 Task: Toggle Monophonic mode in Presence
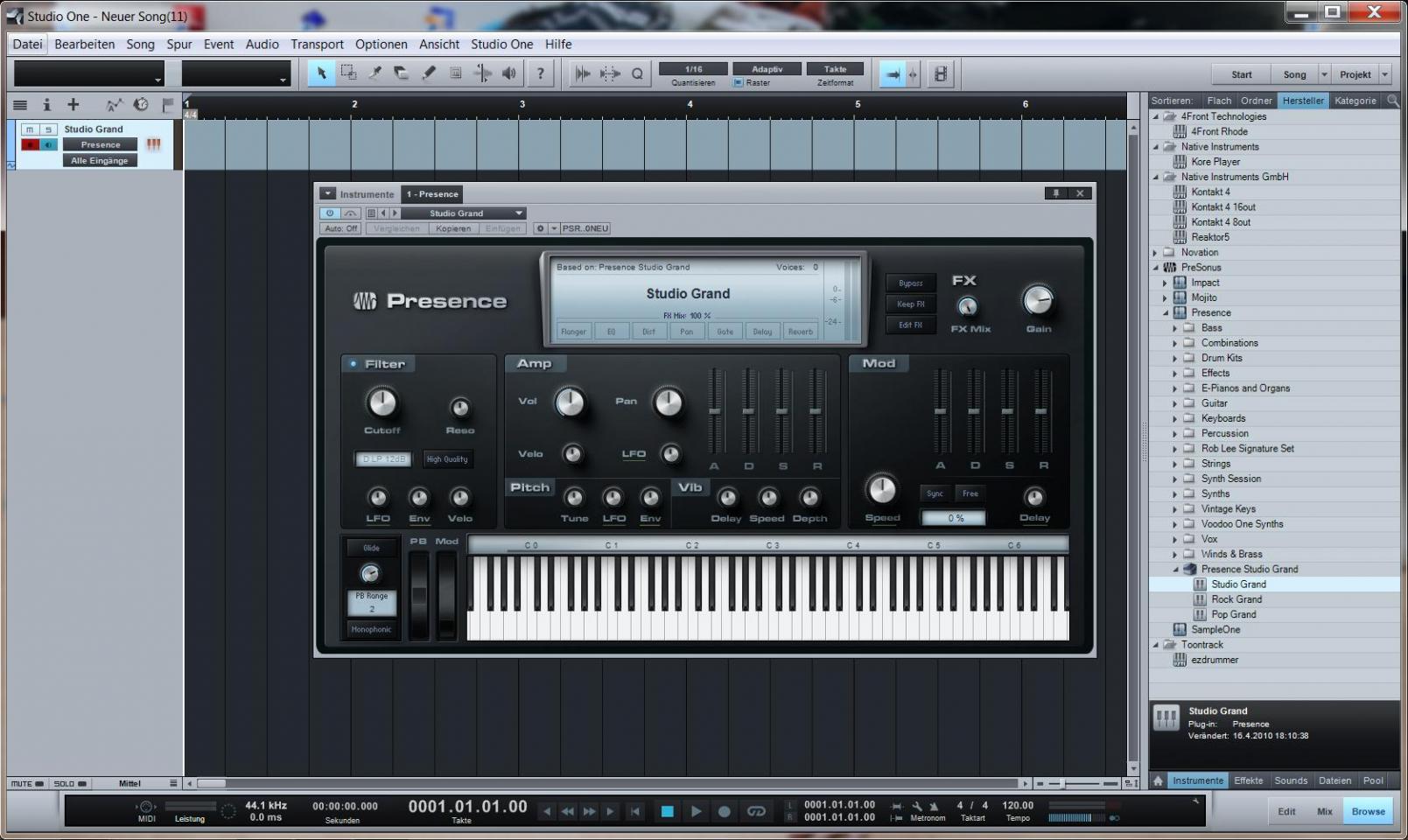(x=371, y=629)
